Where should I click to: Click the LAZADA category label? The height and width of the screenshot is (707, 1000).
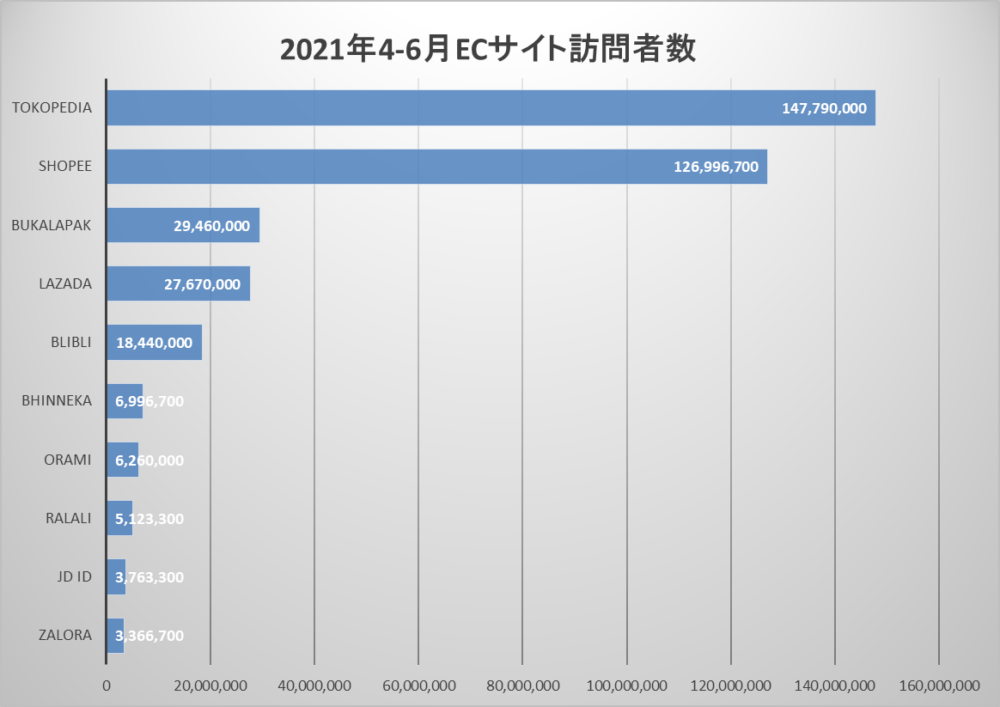(65, 284)
